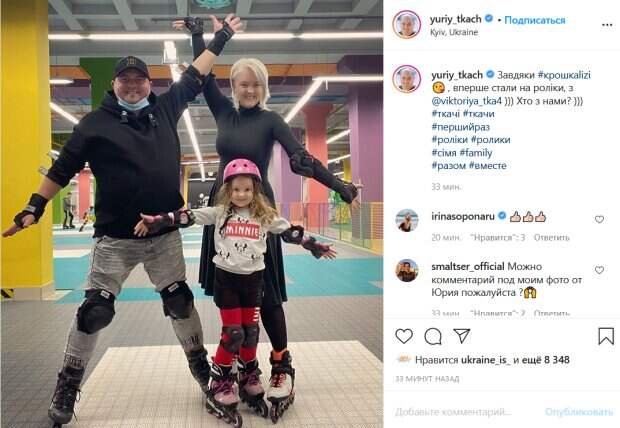
Task: Like the post with the heart icon
Action: coord(404,336)
